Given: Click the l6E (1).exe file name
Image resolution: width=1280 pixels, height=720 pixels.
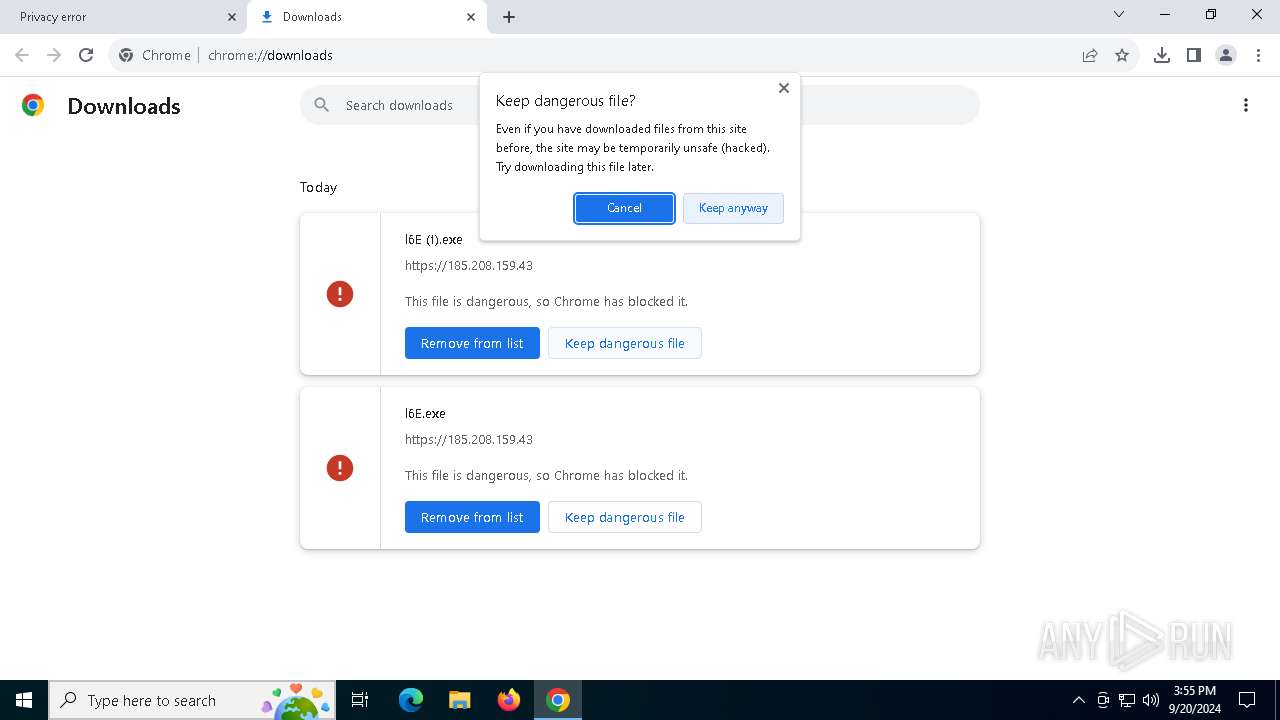Looking at the screenshot, I should pyautogui.click(x=434, y=239).
